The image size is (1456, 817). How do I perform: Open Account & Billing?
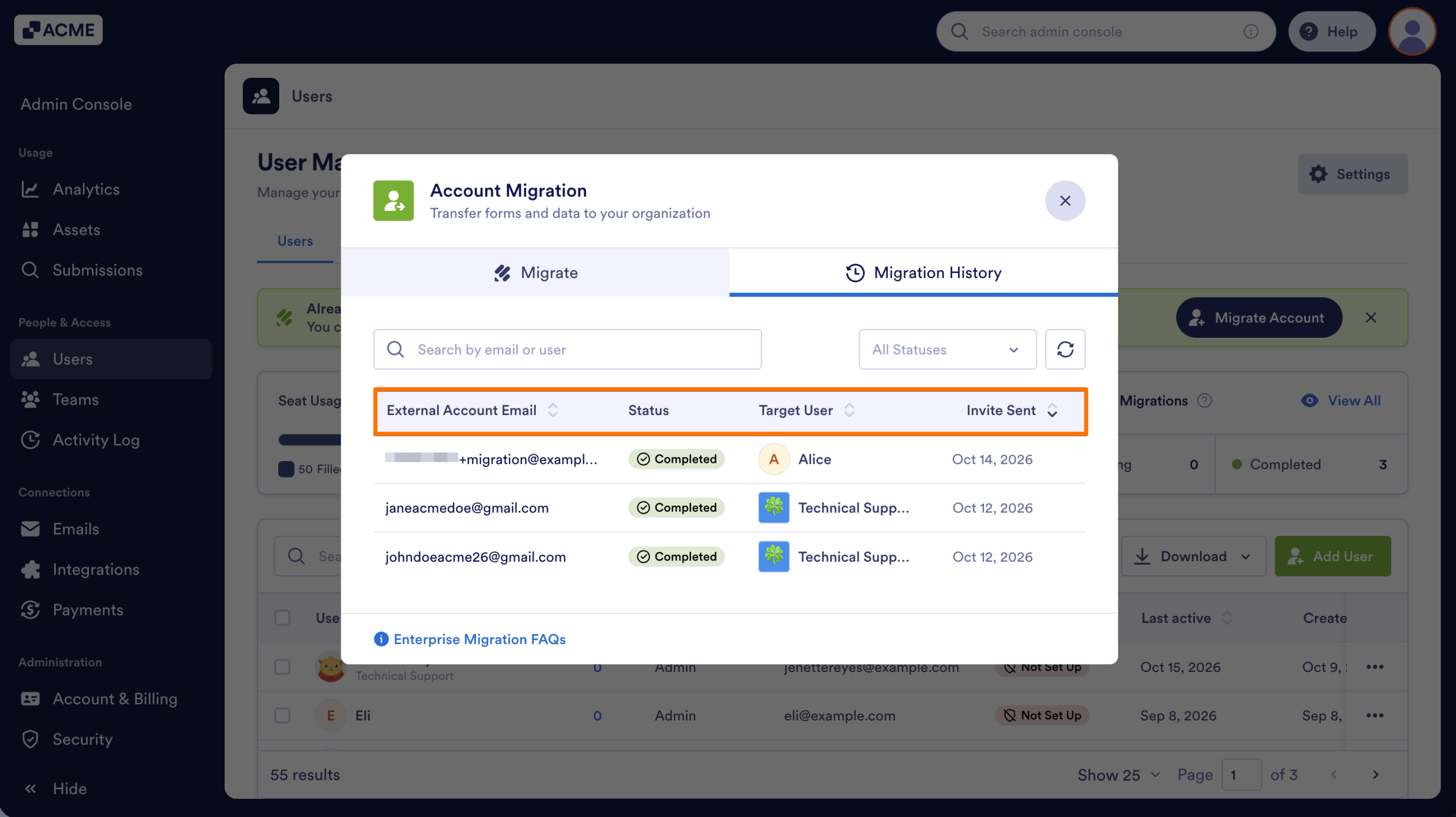tap(111, 699)
